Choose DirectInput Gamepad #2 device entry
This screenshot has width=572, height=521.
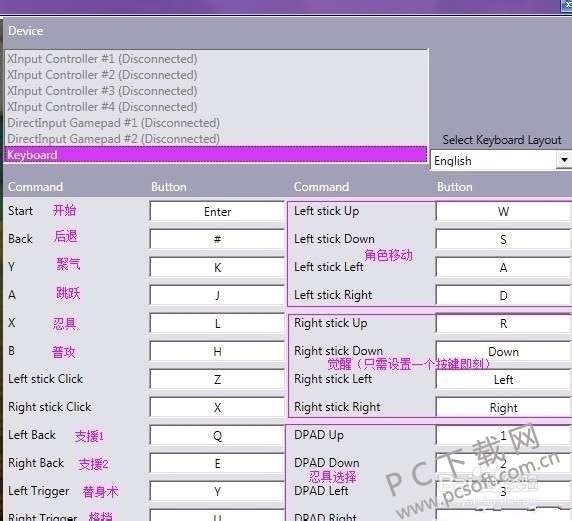[x=216, y=139]
